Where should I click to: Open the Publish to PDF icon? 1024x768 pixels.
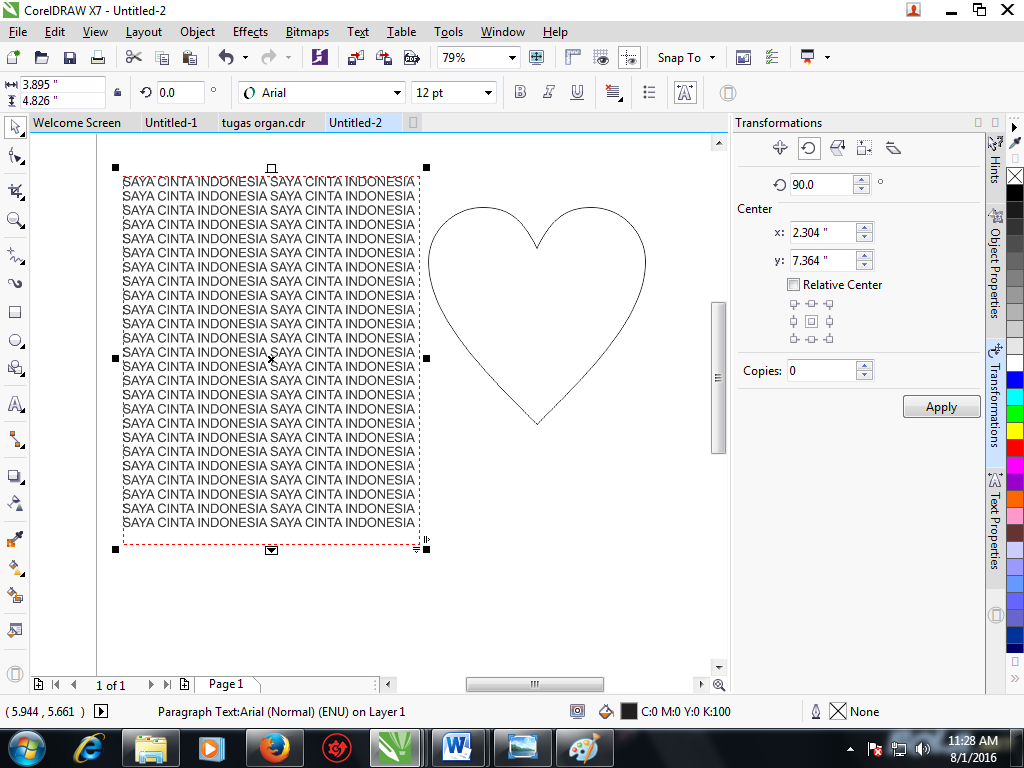[x=412, y=57]
